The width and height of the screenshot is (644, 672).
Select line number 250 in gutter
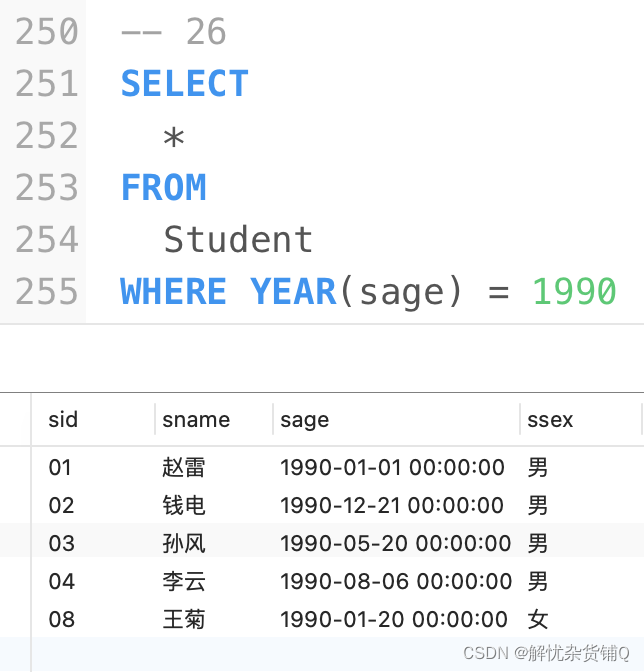pos(47,32)
